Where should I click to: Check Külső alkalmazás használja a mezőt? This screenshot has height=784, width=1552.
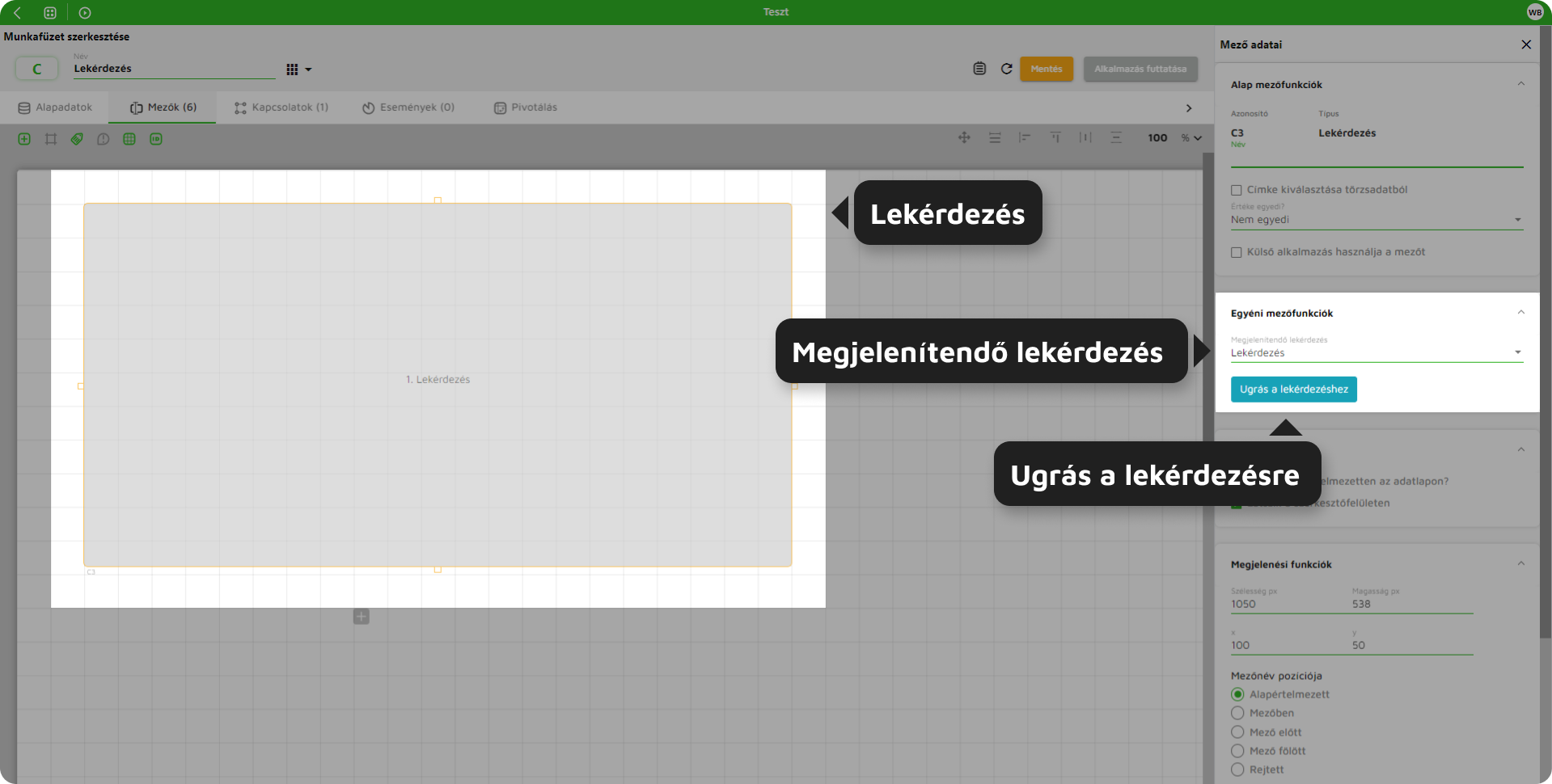tap(1236, 252)
